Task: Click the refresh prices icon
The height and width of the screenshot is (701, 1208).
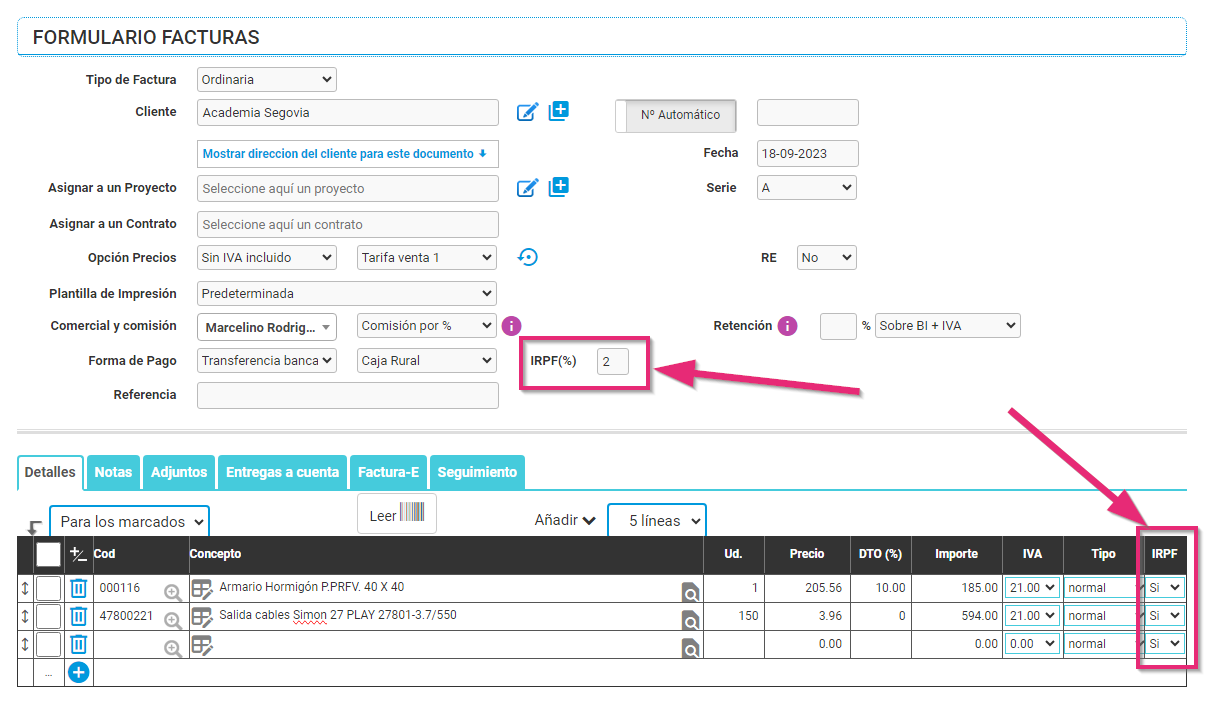Action: click(x=528, y=257)
